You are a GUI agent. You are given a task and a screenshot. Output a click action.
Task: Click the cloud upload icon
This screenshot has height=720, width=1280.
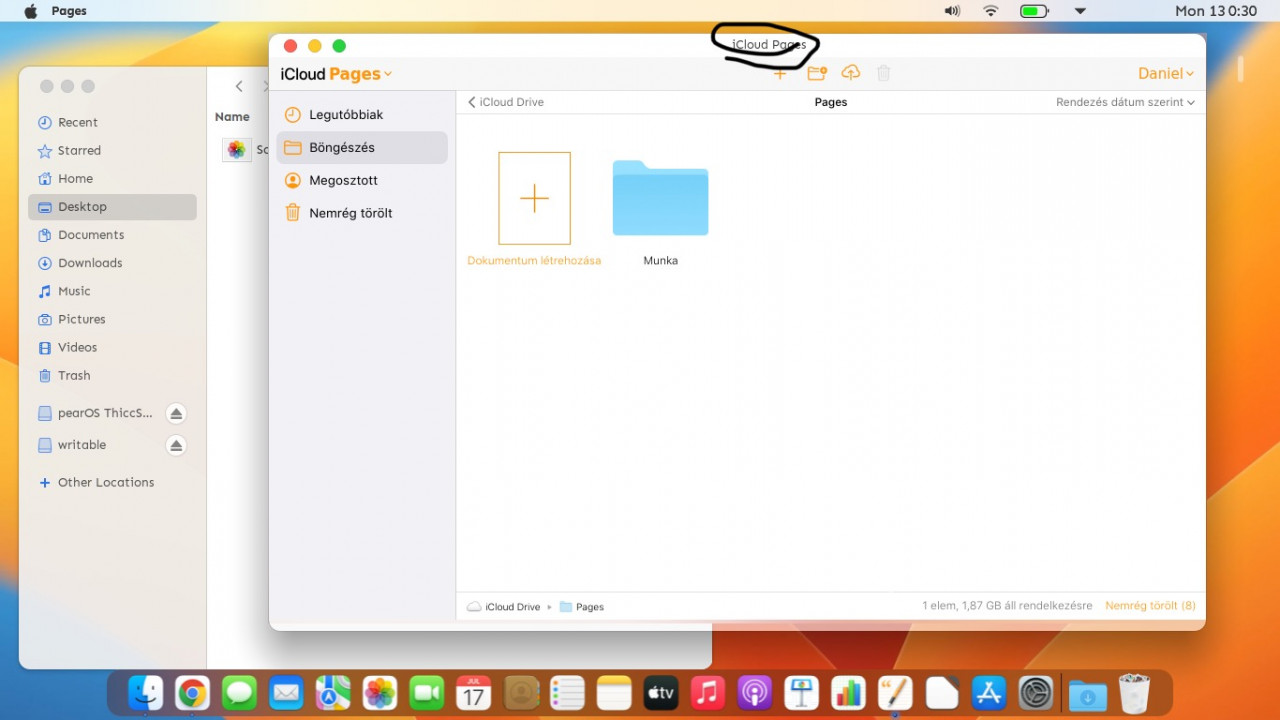coord(851,73)
